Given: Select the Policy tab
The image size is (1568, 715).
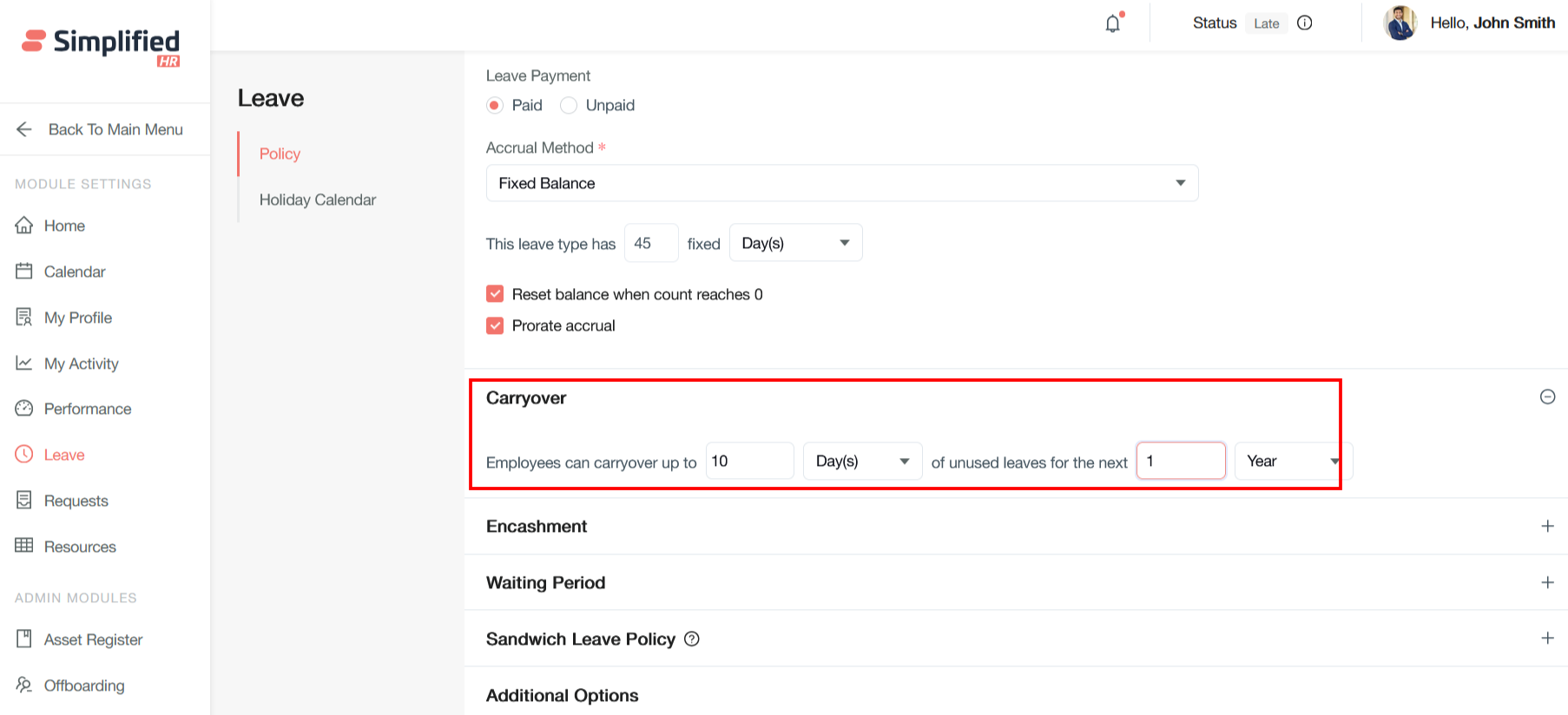Looking at the screenshot, I should pos(280,154).
